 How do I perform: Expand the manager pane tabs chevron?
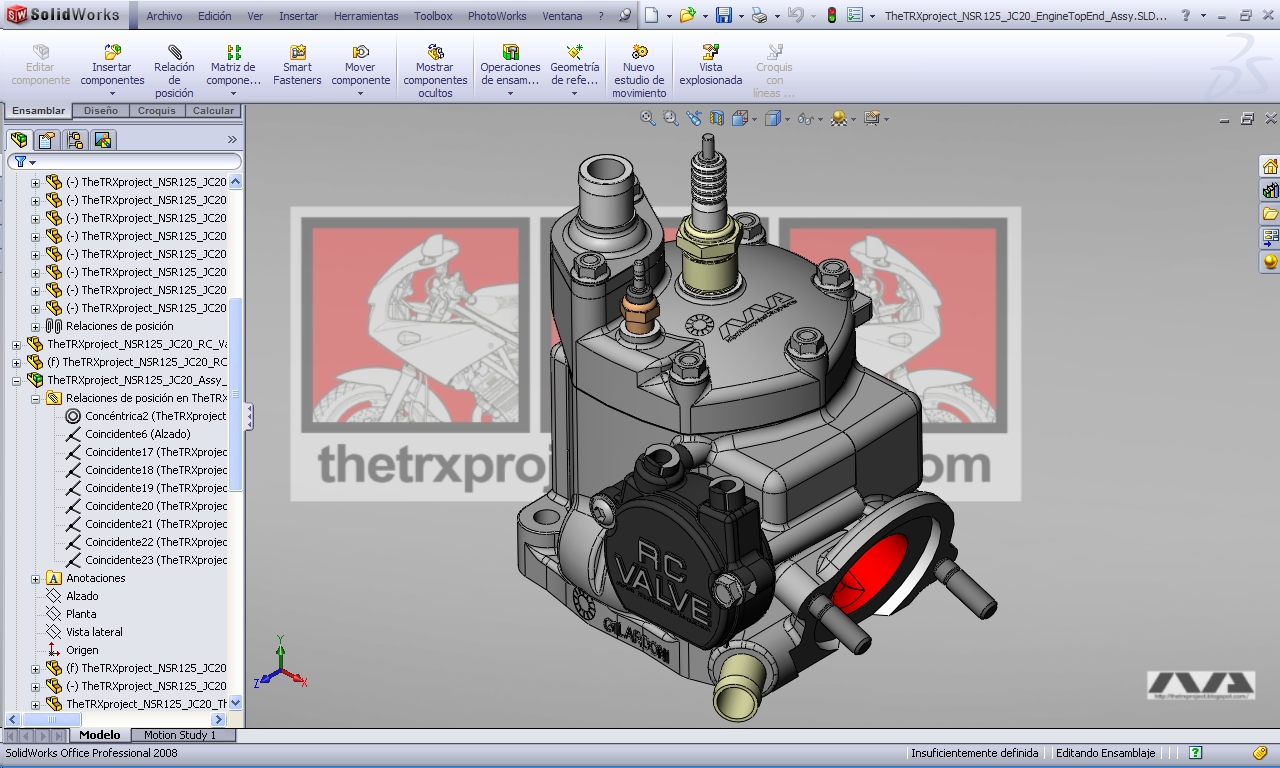click(232, 140)
